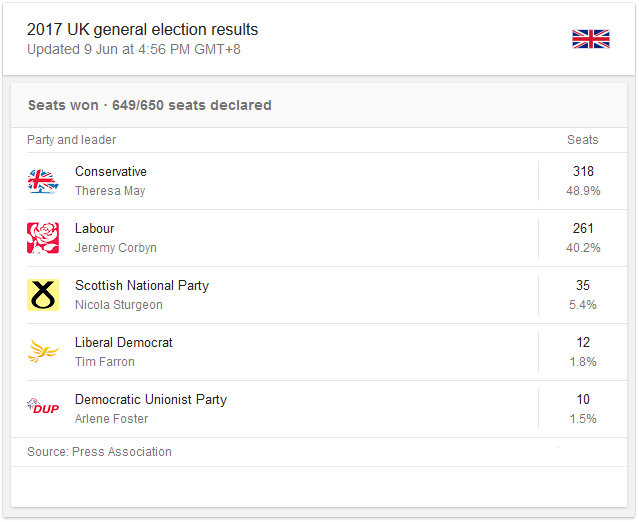The height and width of the screenshot is (522, 639).
Task: Select Tim Farron leader name
Action: click(105, 362)
